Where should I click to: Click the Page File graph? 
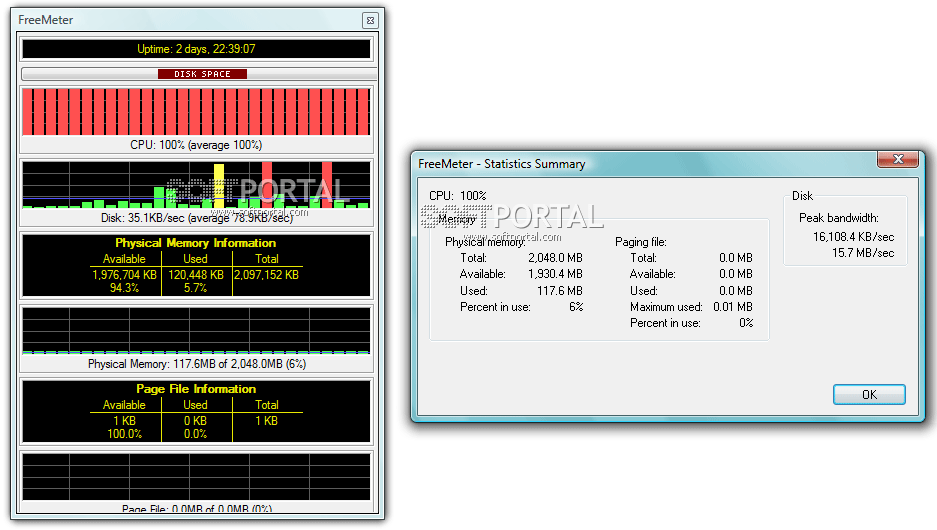196,477
